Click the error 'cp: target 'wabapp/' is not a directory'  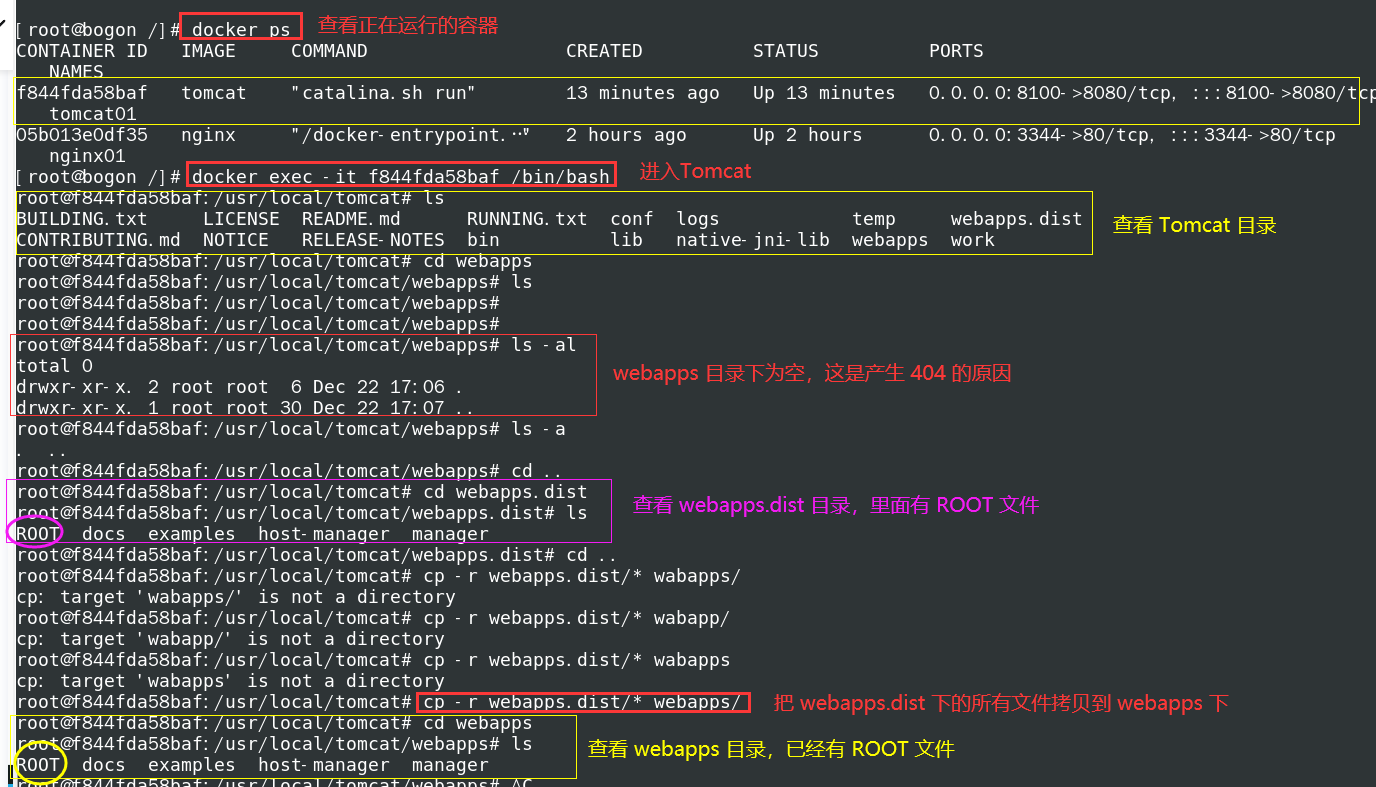click(x=230, y=639)
